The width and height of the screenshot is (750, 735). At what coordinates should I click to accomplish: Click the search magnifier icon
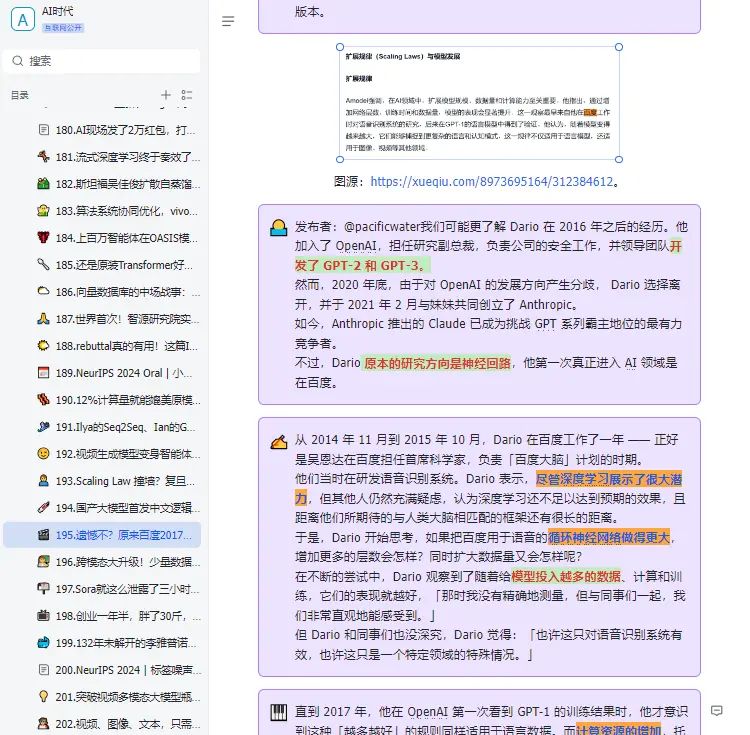pyautogui.click(x=18, y=61)
